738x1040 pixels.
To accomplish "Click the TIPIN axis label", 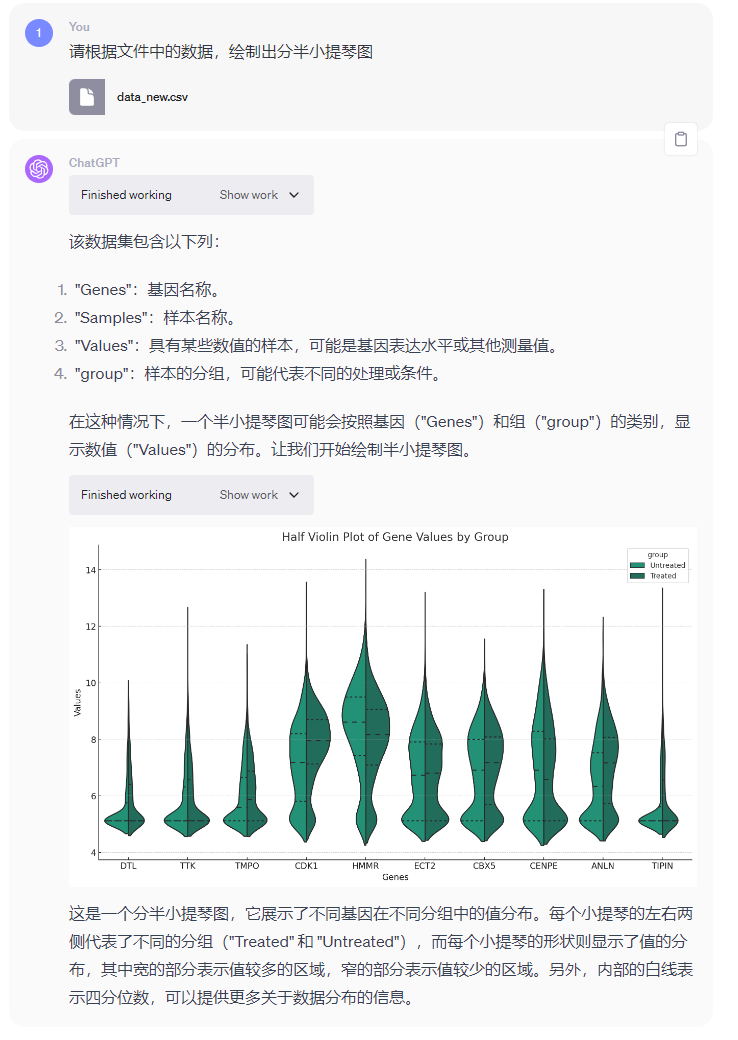I will point(662,866).
